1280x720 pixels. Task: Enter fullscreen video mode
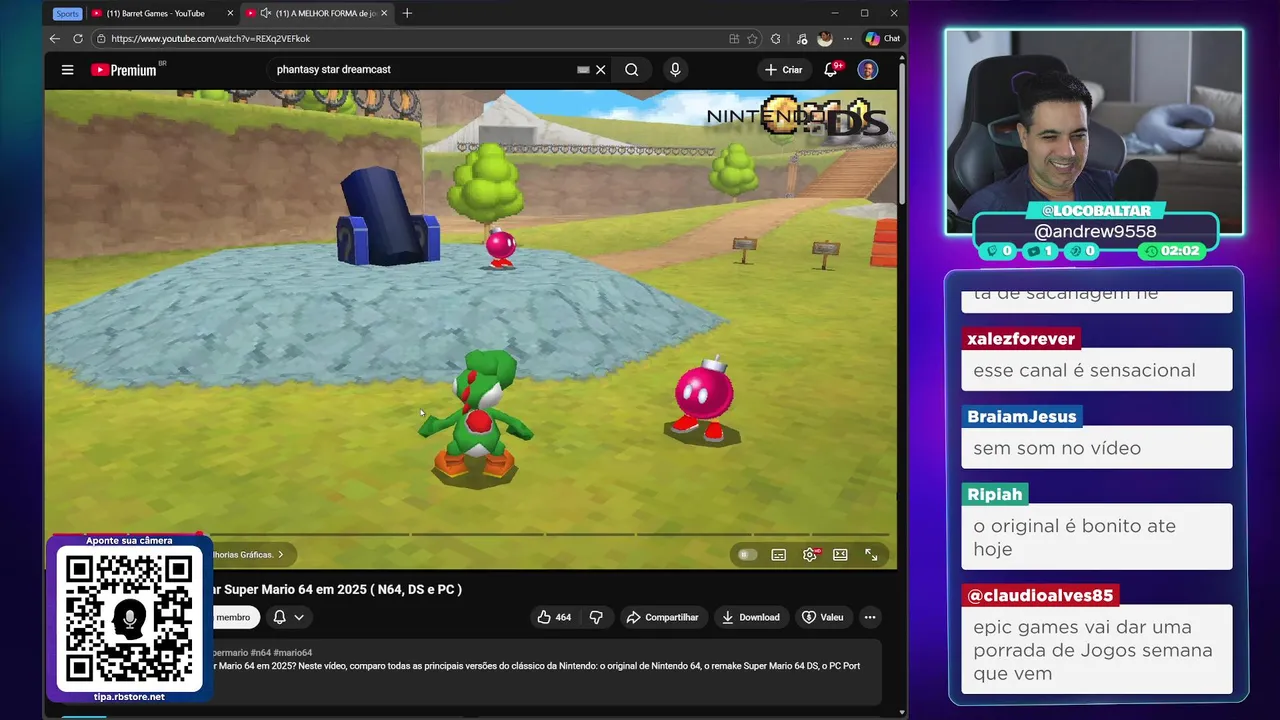point(871,555)
